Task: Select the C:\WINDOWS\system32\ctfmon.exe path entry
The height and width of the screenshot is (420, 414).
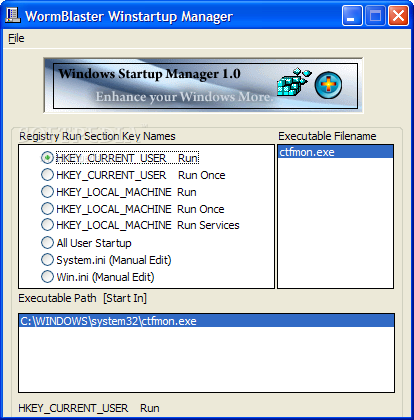Action: tap(206, 321)
